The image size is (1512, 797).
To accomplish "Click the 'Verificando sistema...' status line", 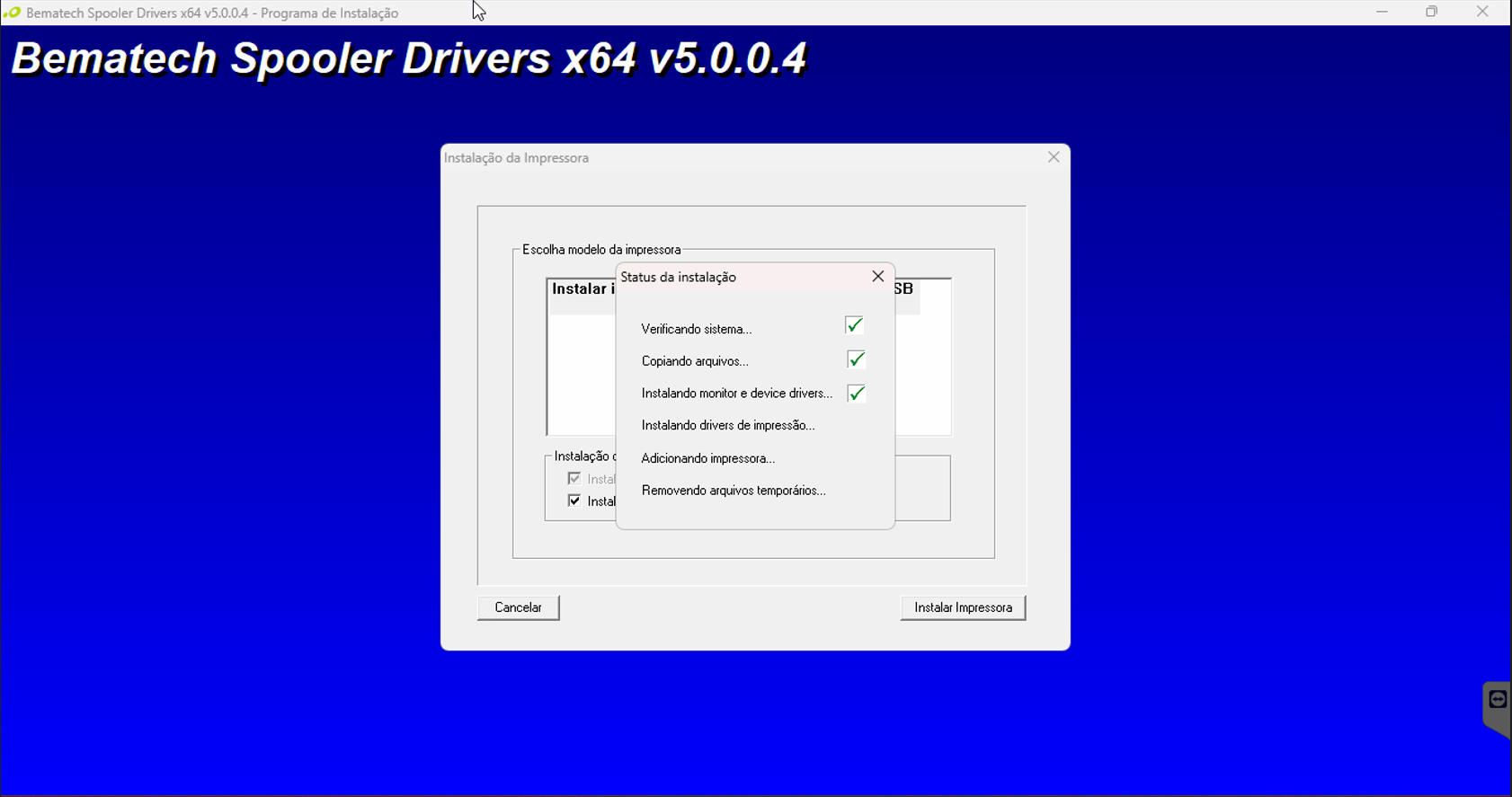I will 697,329.
